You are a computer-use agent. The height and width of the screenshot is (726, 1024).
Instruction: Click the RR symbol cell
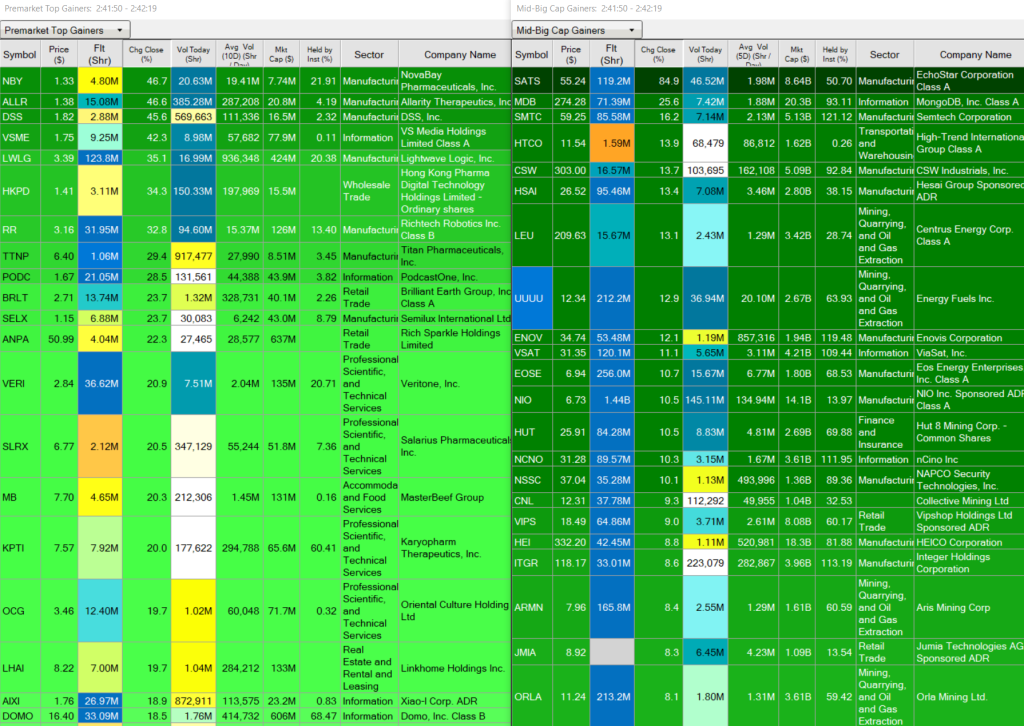[x=20, y=230]
